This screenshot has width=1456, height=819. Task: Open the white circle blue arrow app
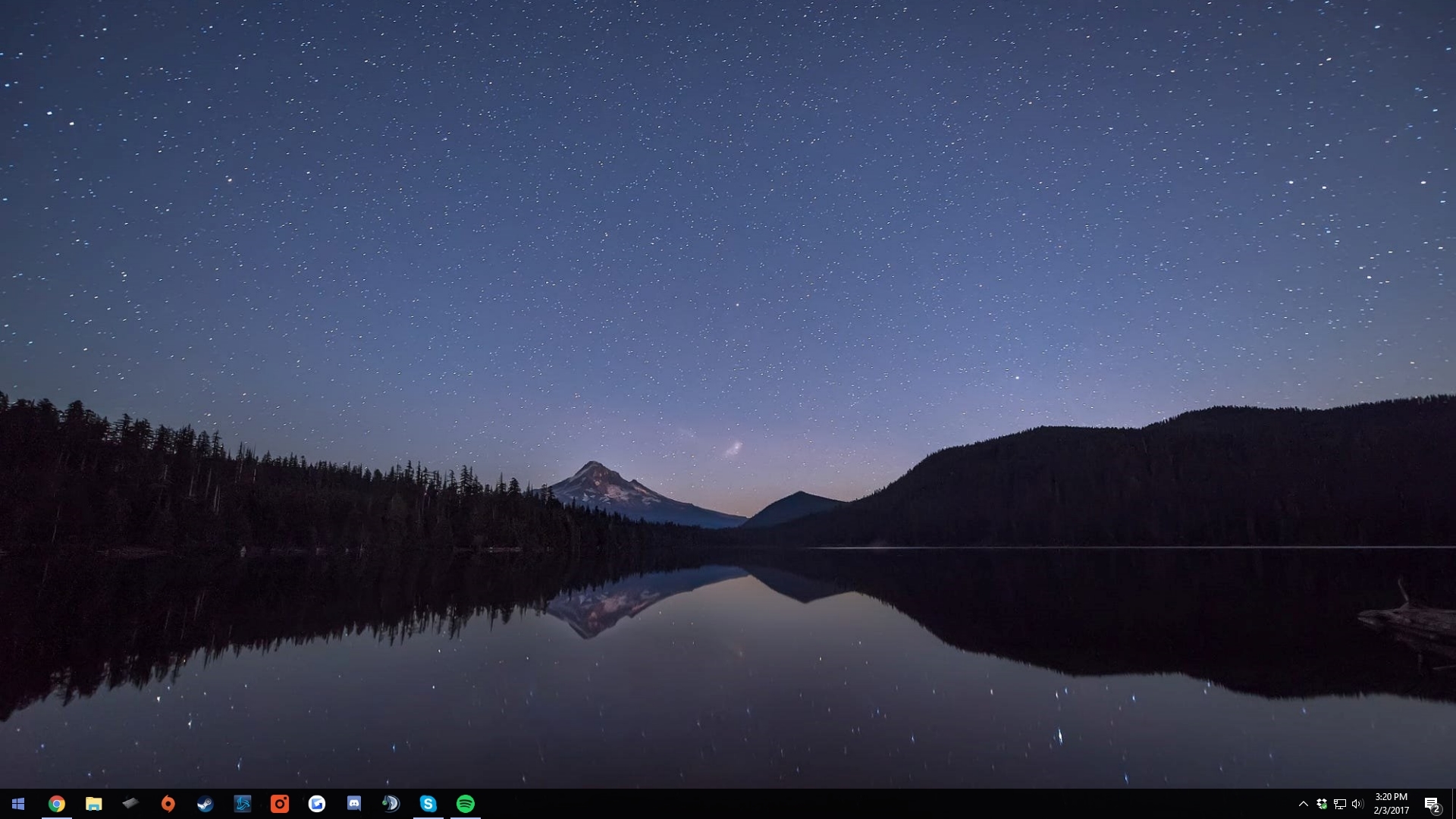[x=317, y=804]
